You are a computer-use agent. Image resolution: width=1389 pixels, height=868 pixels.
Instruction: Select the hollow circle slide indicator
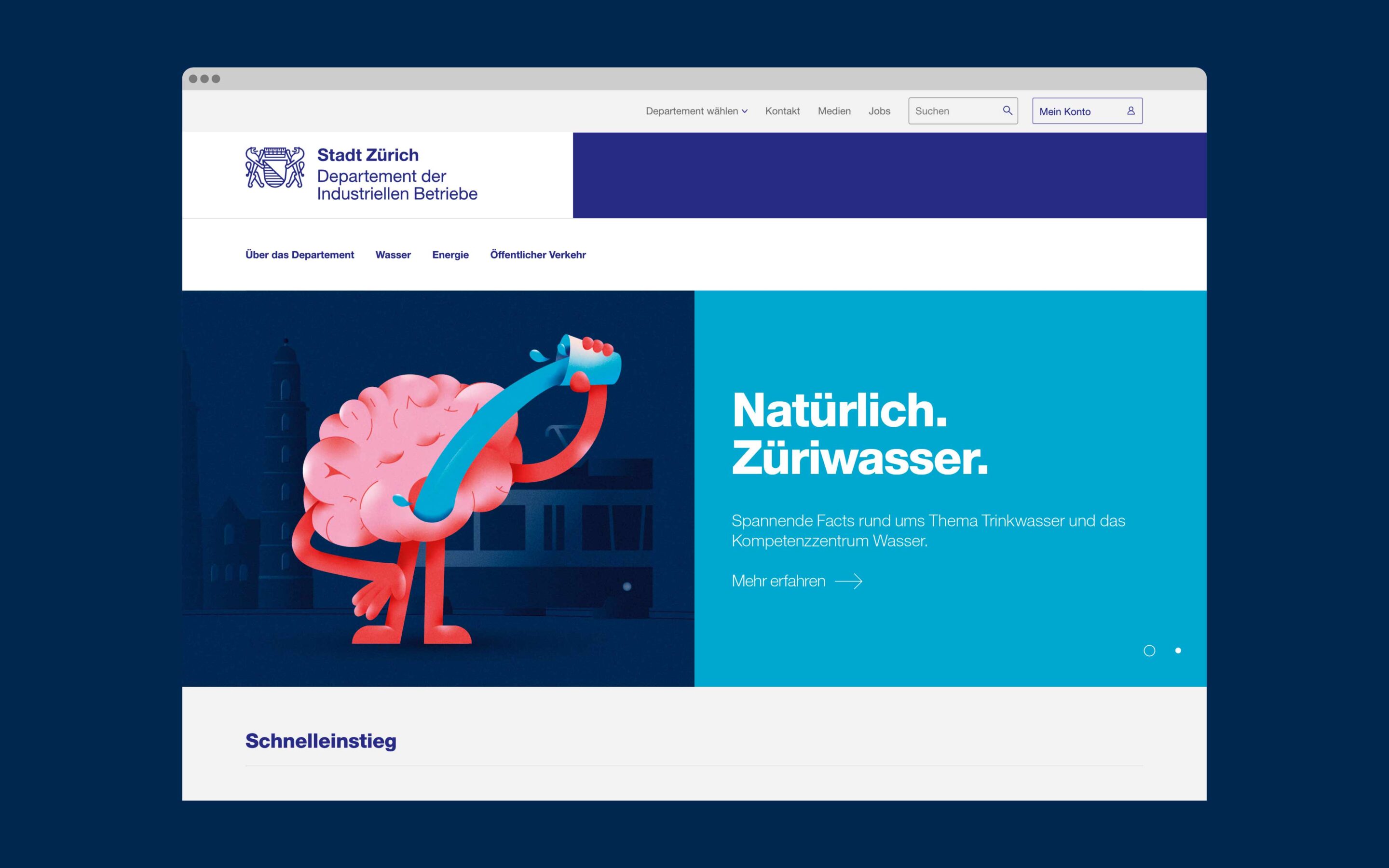pyautogui.click(x=1149, y=651)
